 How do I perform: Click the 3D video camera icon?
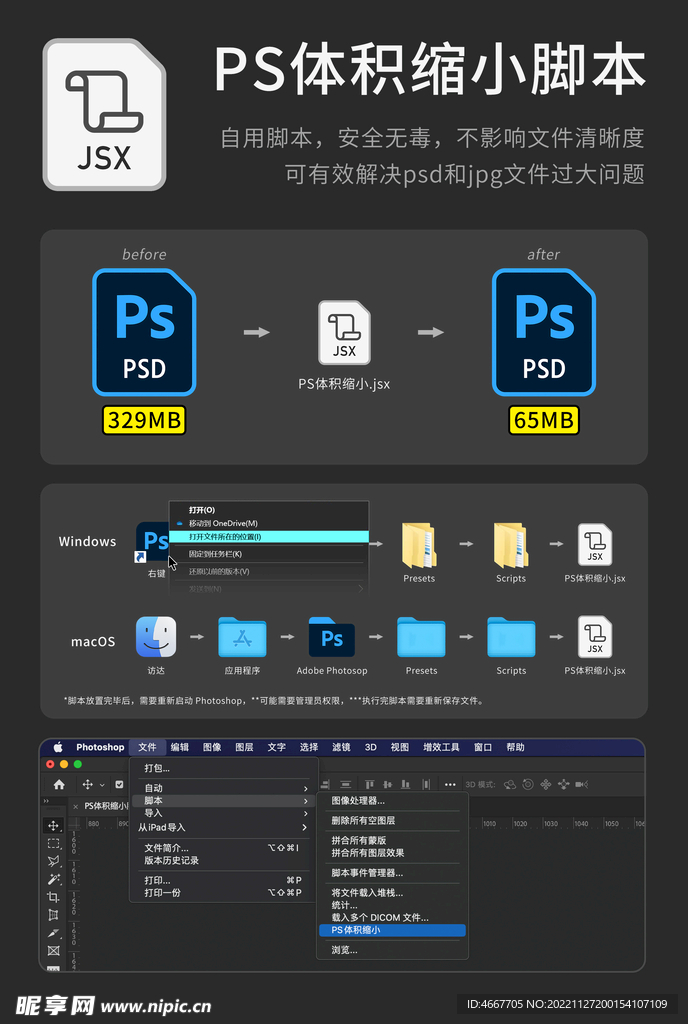coord(582,784)
